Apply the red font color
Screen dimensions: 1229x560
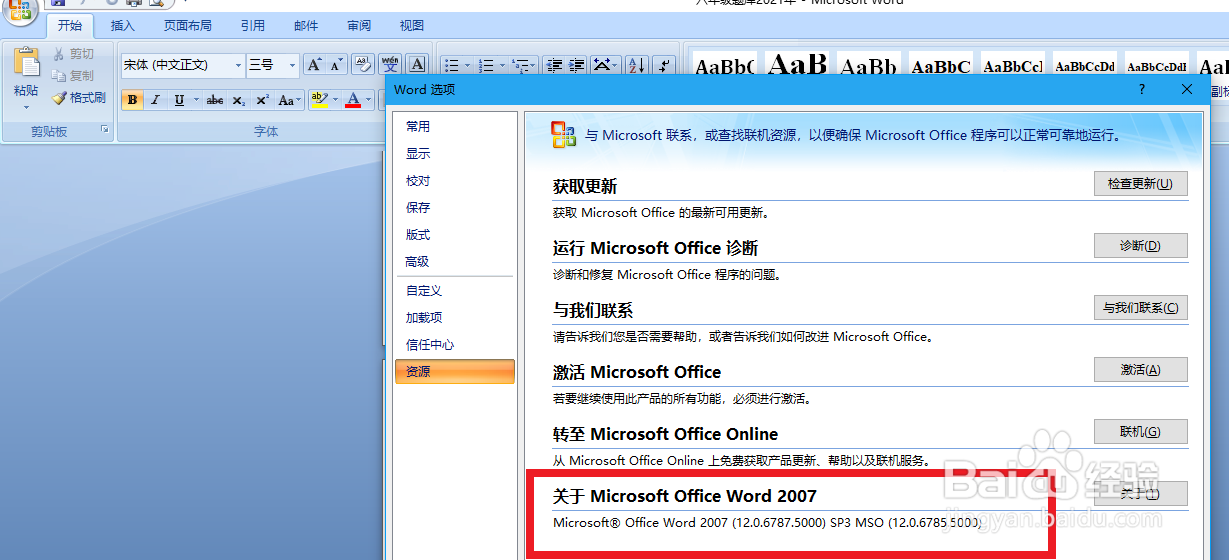pos(352,100)
